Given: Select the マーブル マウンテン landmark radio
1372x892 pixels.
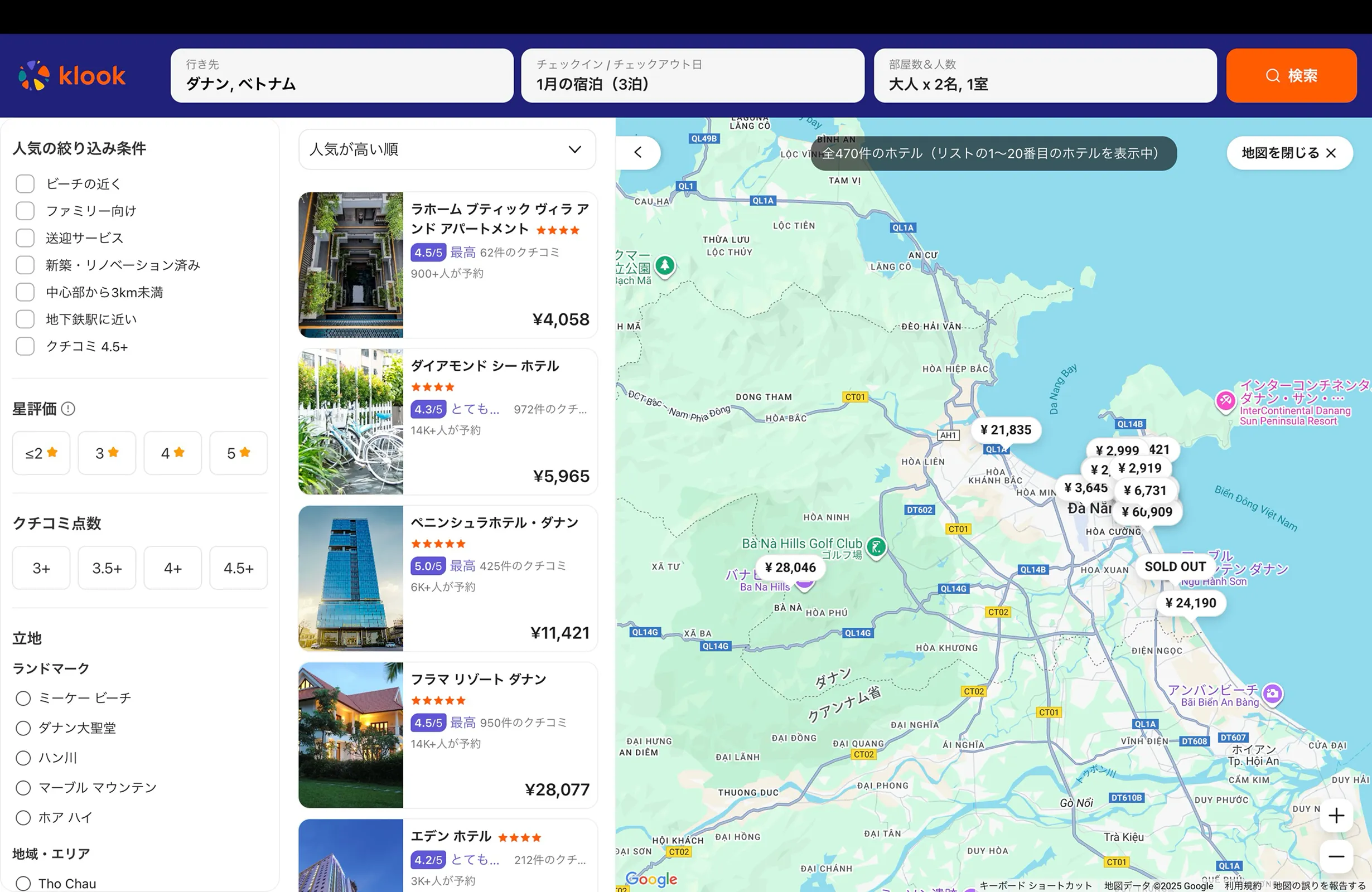Looking at the screenshot, I should (x=23, y=788).
